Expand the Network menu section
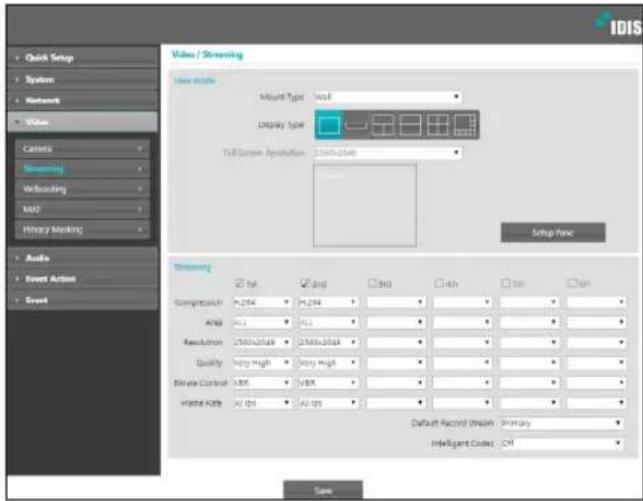Image resolution: width=643 pixels, height=501 pixels. 83,100
